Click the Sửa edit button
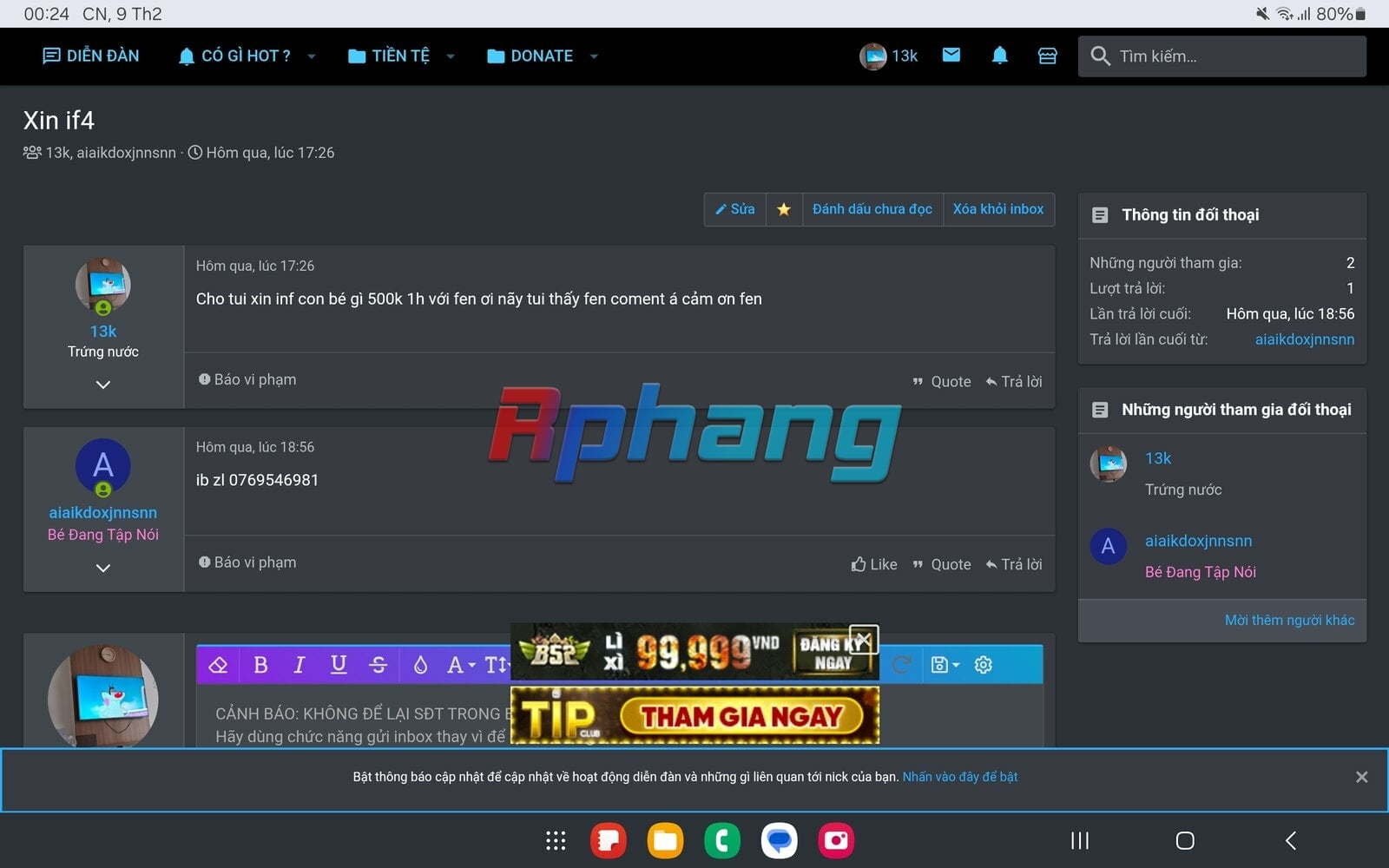This screenshot has width=1389, height=868. pos(735,209)
